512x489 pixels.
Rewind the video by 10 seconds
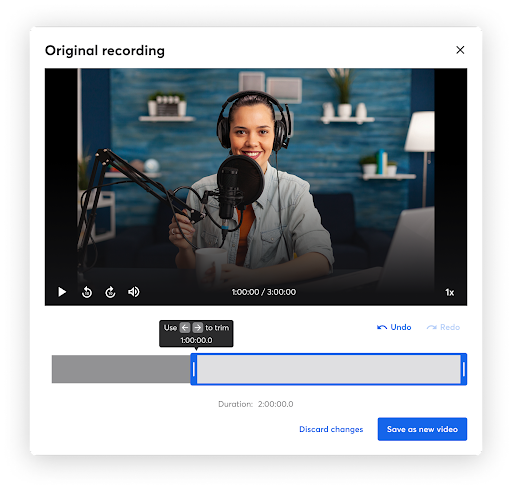tap(87, 292)
